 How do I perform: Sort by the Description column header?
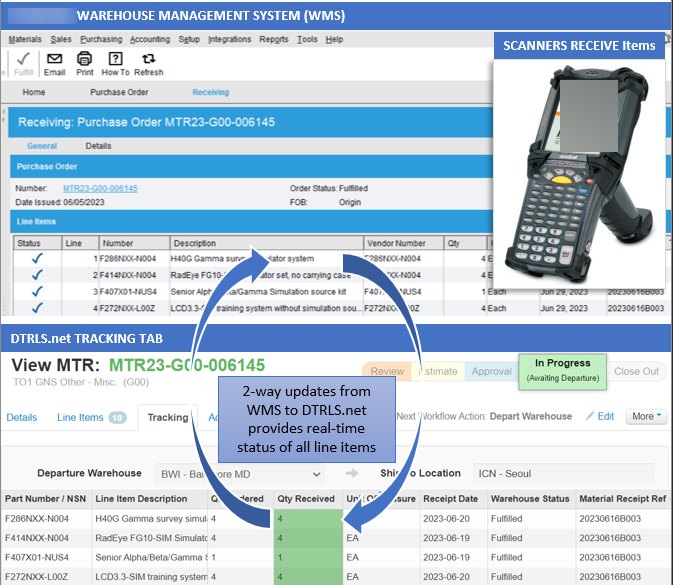[x=267, y=243]
